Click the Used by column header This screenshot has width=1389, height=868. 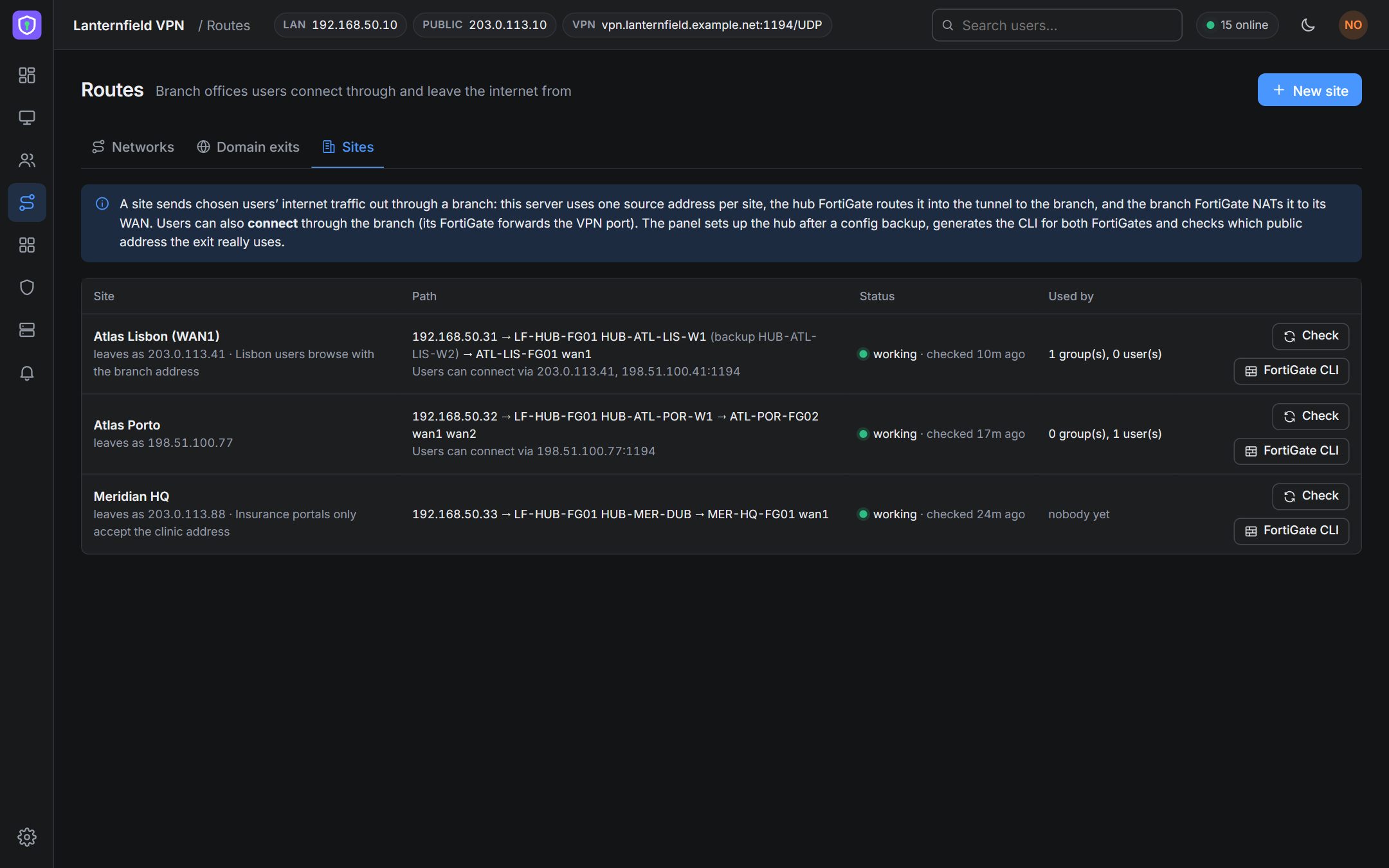coord(1071,296)
